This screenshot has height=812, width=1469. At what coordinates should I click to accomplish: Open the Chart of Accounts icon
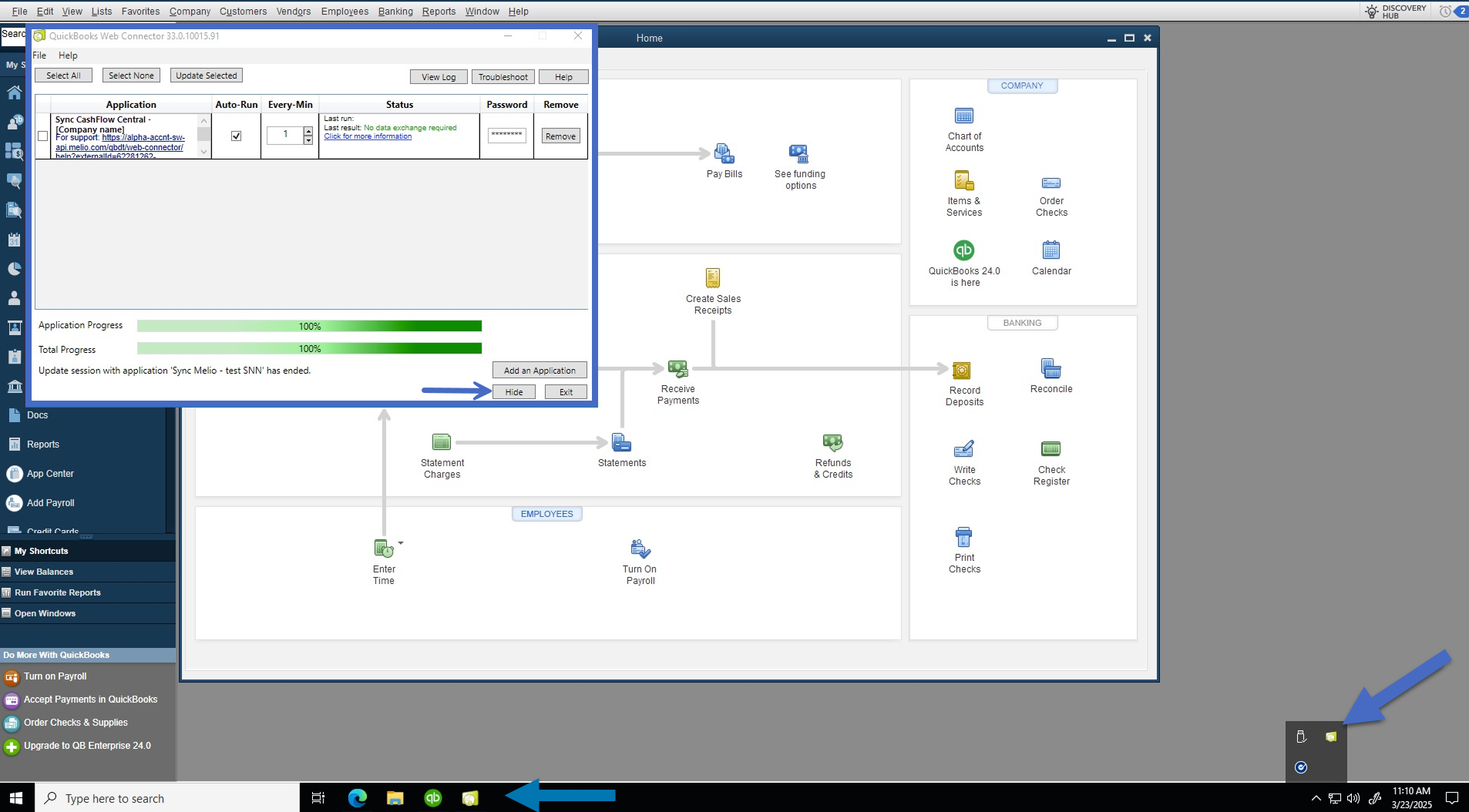963,116
